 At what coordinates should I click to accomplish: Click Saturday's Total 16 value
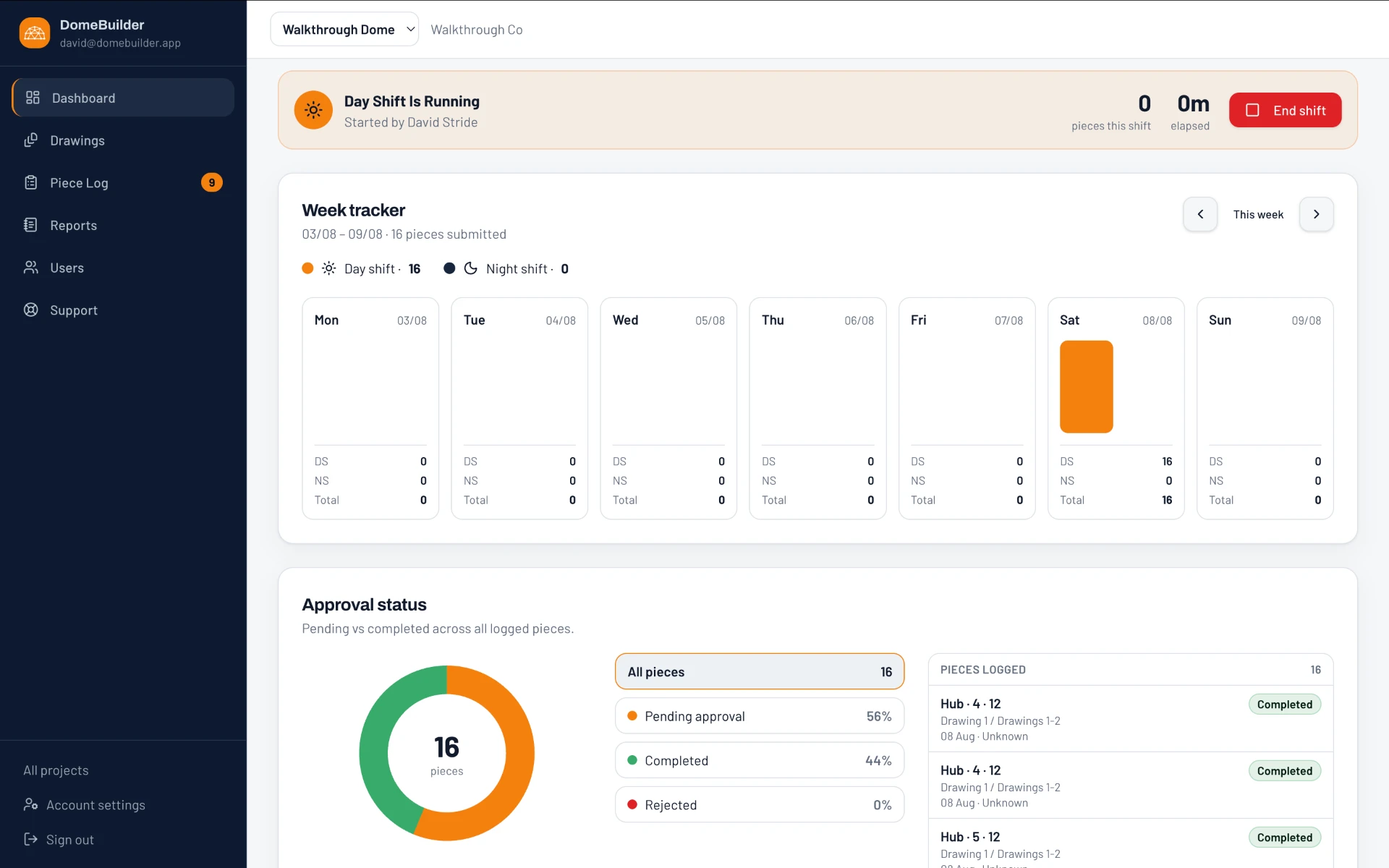[x=1166, y=500]
